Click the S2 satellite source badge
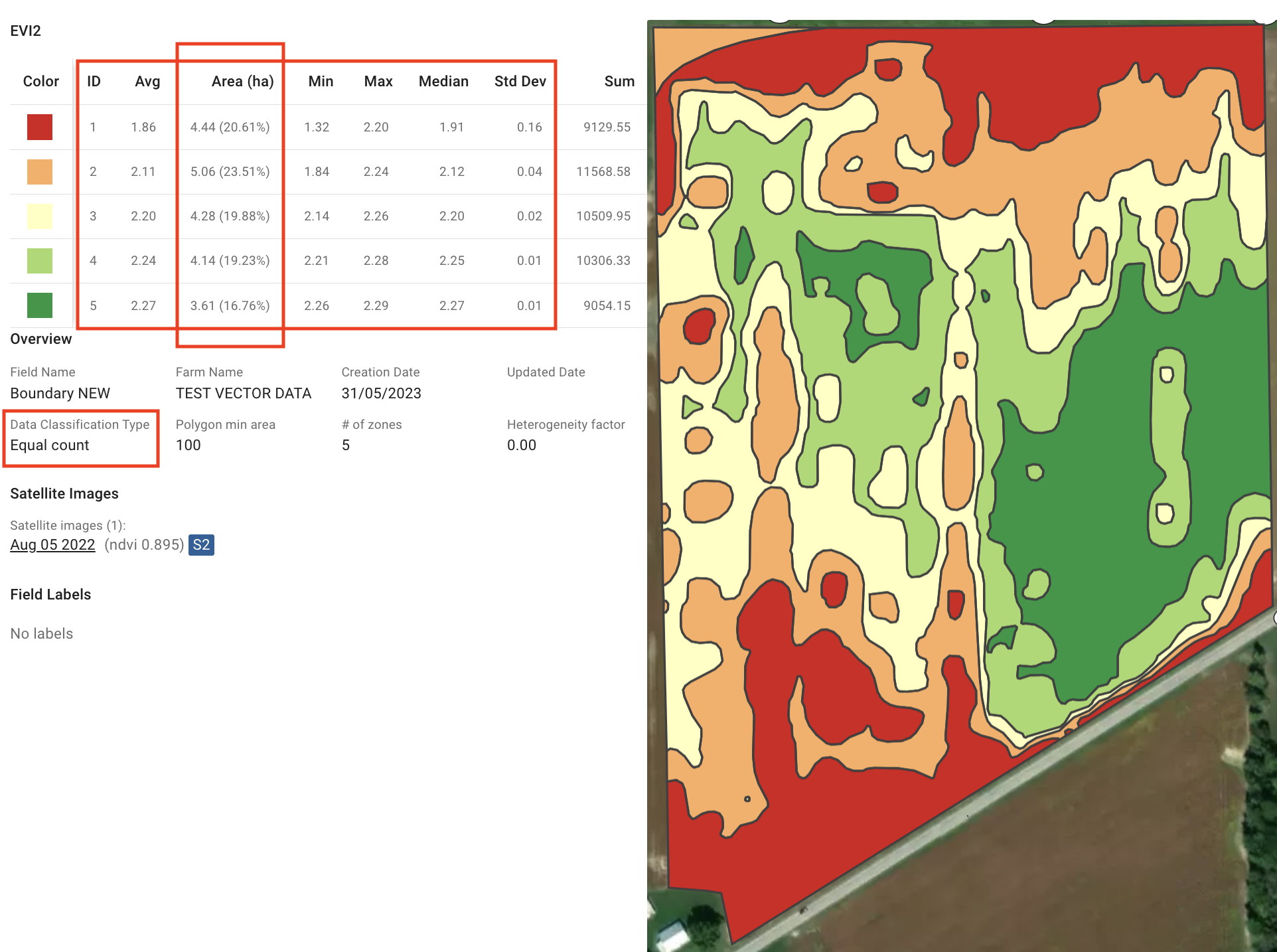This screenshot has height=952, width=1277. [x=201, y=545]
